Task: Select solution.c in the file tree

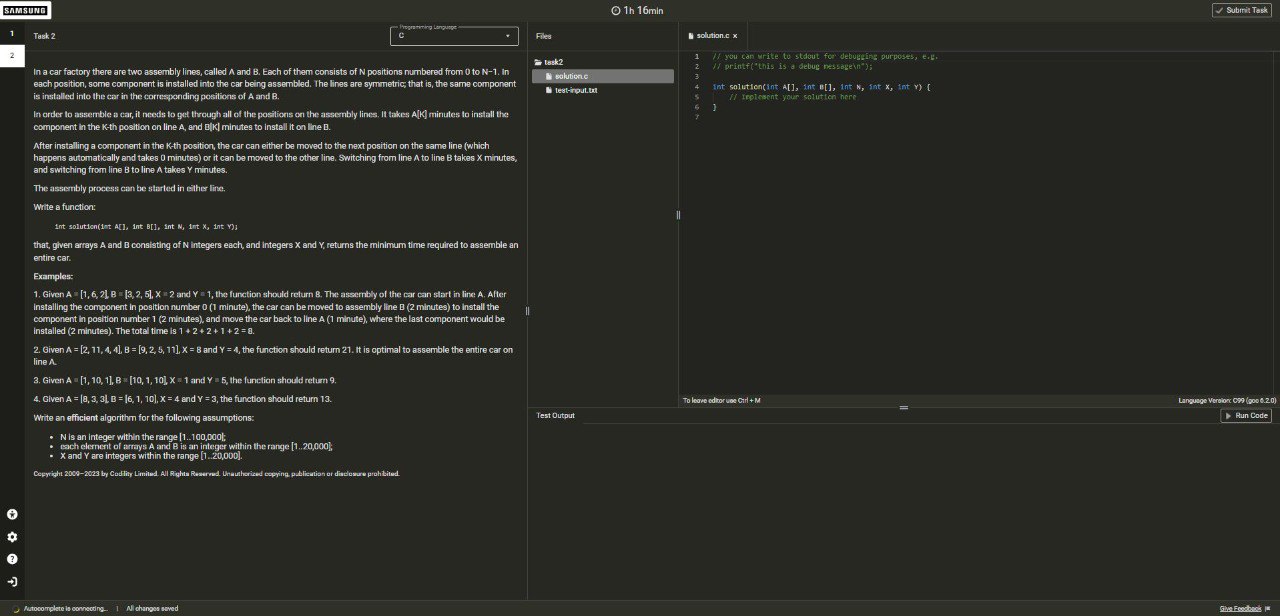Action: pos(571,76)
